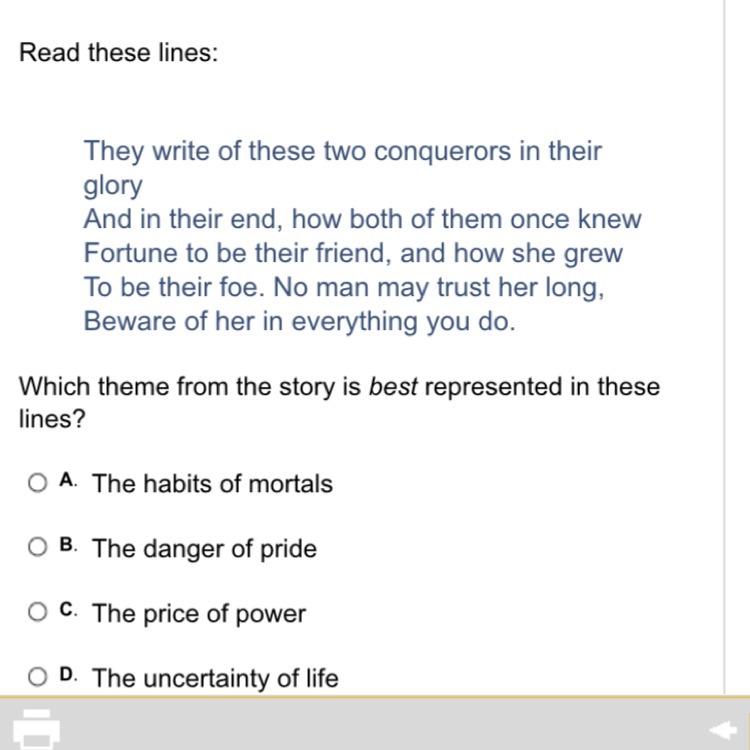The image size is (750, 750).
Task: Choose 'The danger of pride' answer text
Action: (x=204, y=548)
